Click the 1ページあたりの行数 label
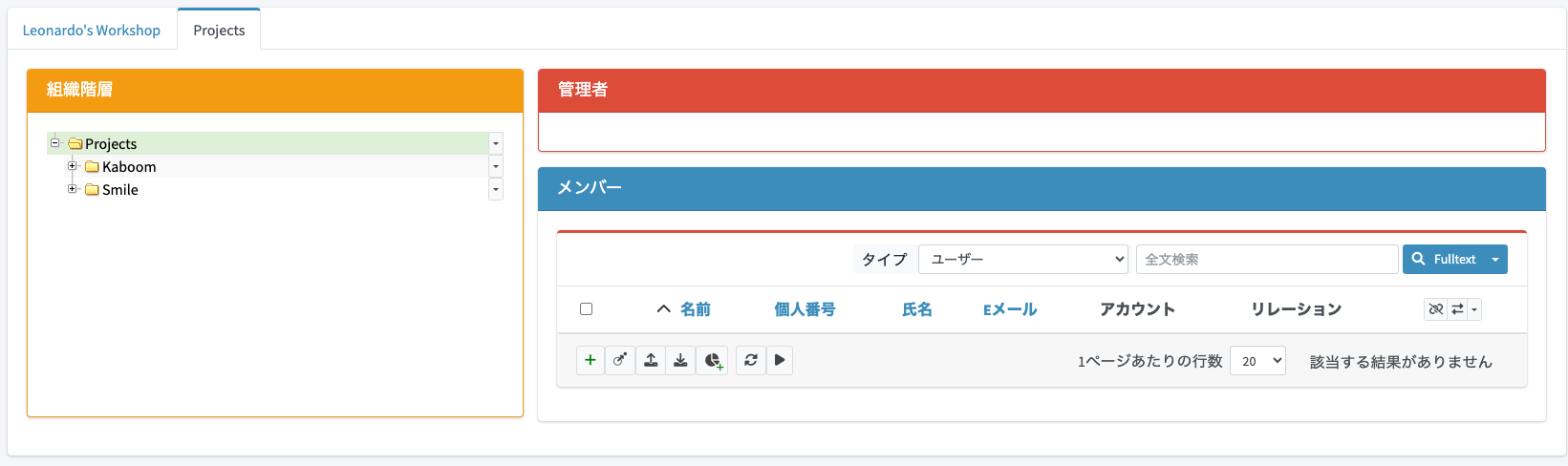The height and width of the screenshot is (466, 1568). tap(1150, 361)
